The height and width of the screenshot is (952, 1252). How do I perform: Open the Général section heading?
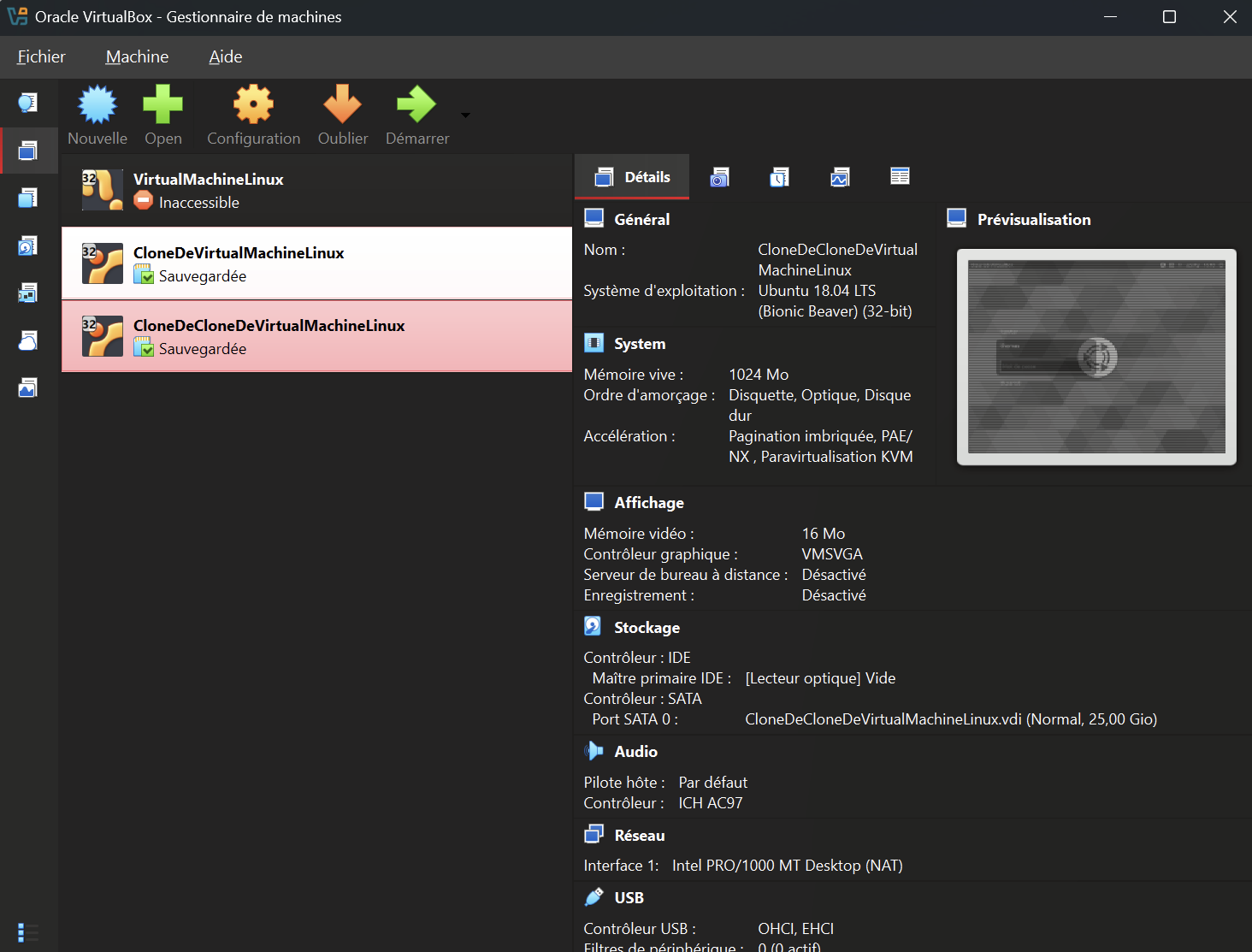point(641,220)
